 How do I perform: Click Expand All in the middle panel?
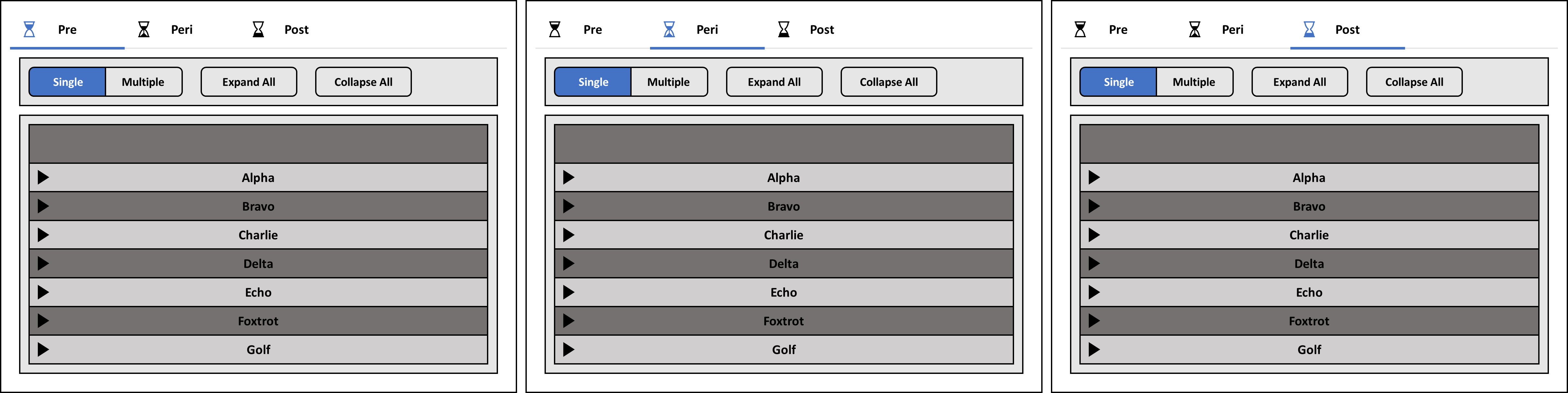tap(774, 82)
